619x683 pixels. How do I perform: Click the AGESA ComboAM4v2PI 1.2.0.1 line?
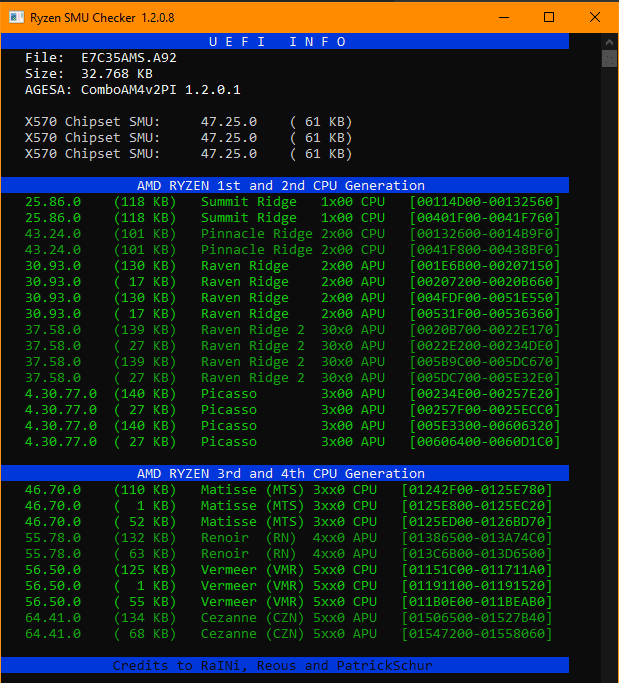pyautogui.click(x=132, y=90)
